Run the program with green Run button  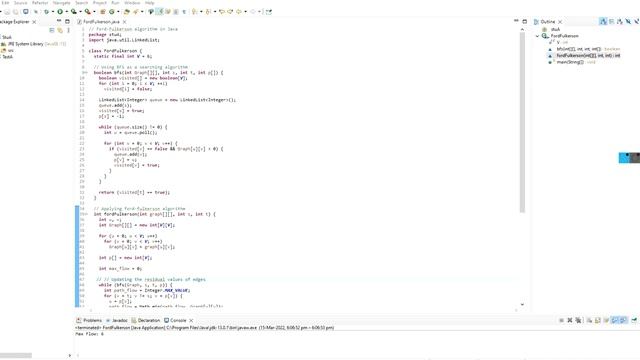click(x=60, y=12)
